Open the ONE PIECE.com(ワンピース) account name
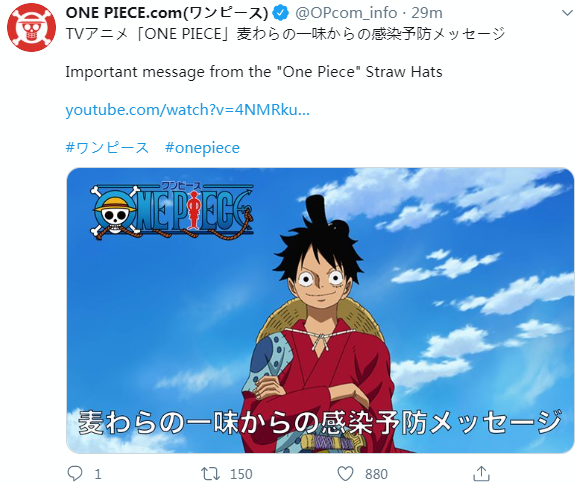This screenshot has height=485, width=579. click(167, 13)
